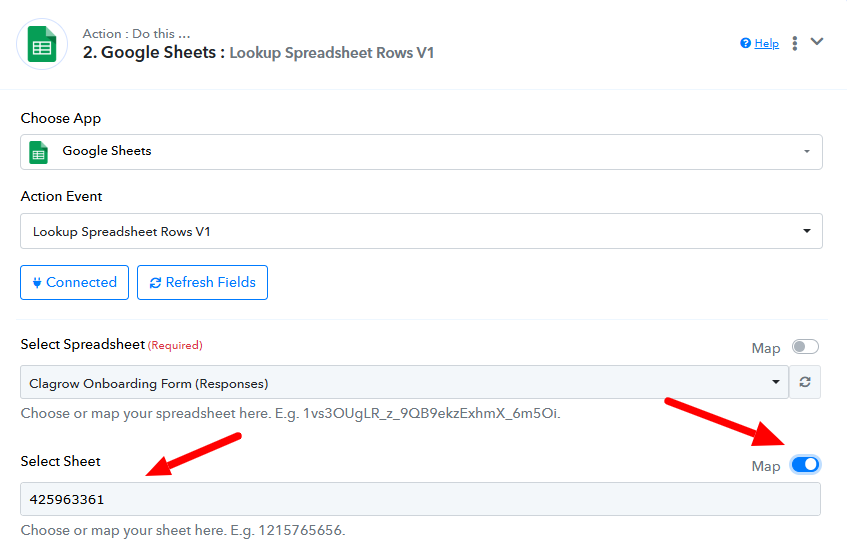Image resolution: width=847 pixels, height=550 pixels.
Task: Open the Action Event dropdown
Action: pyautogui.click(x=421, y=231)
